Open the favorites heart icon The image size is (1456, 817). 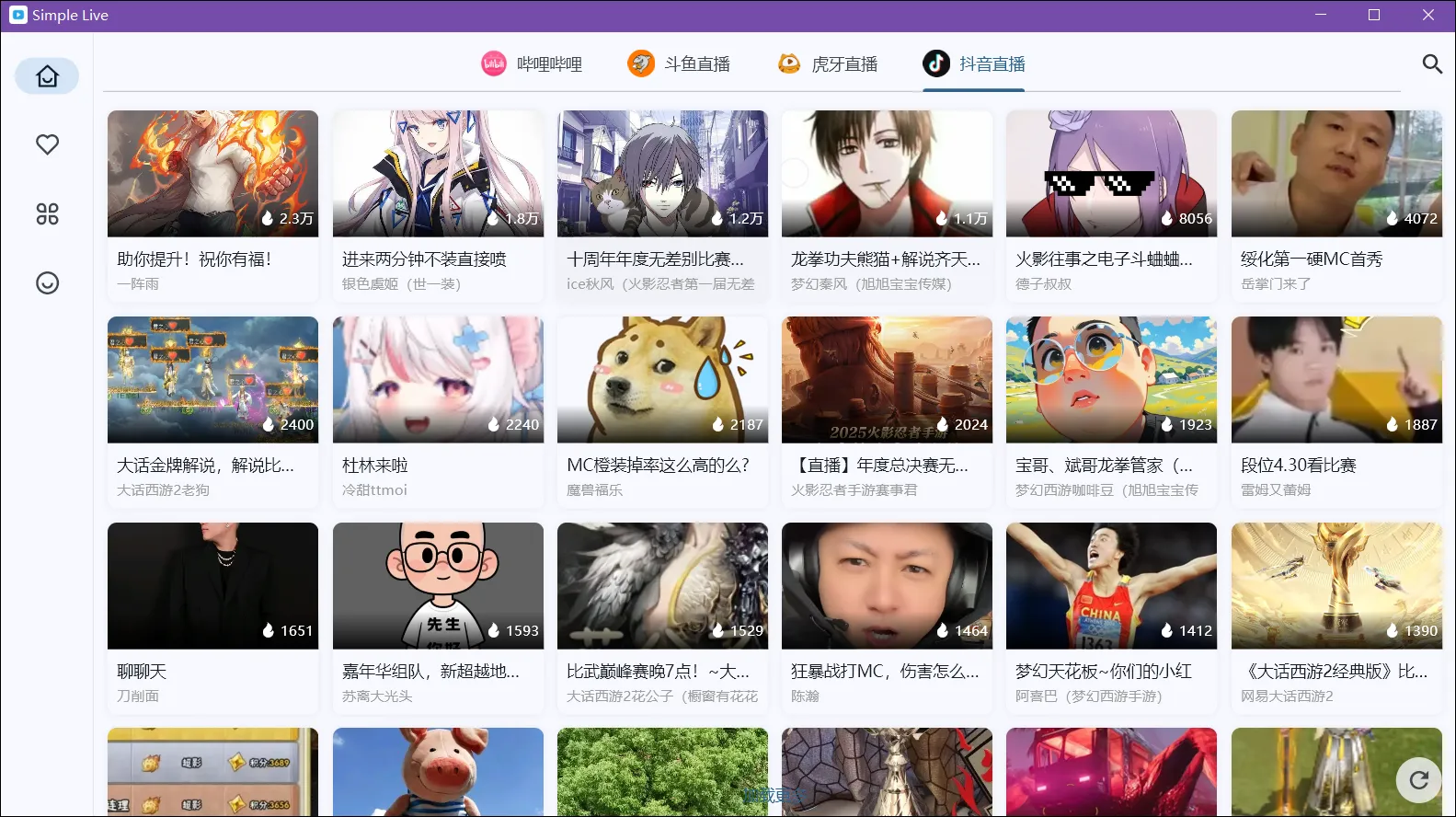click(x=47, y=144)
